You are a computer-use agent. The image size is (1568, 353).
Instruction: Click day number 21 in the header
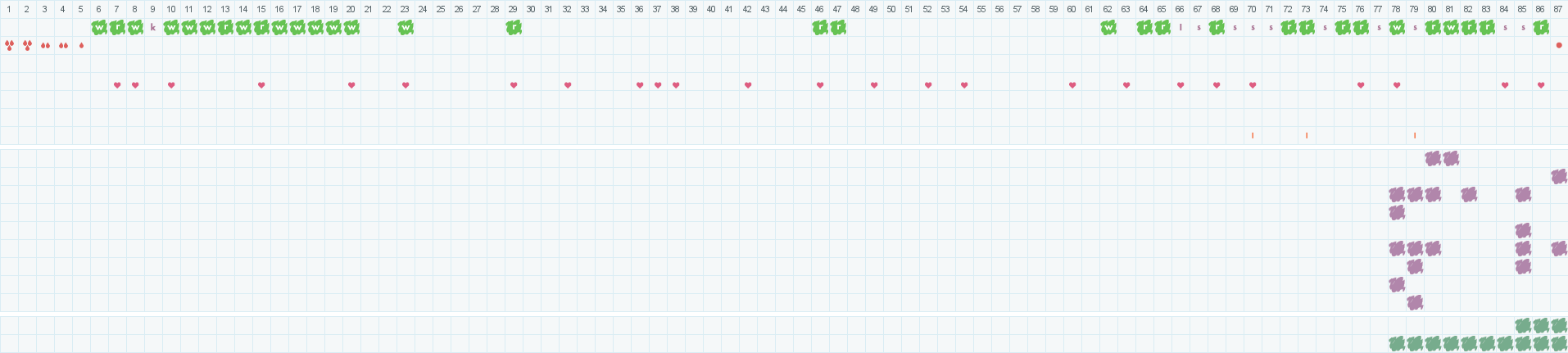point(369,9)
